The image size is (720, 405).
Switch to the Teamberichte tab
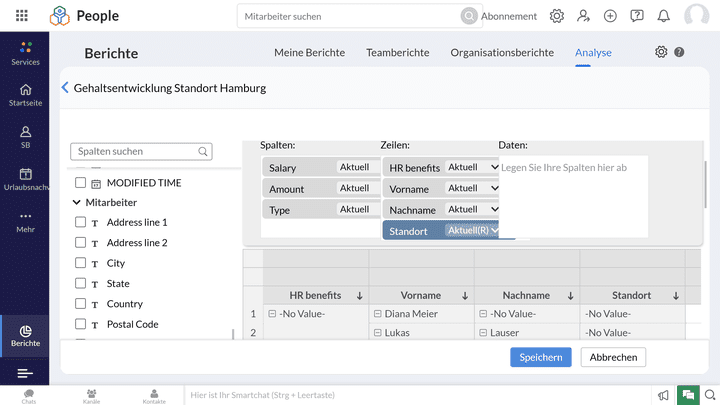coord(397,53)
